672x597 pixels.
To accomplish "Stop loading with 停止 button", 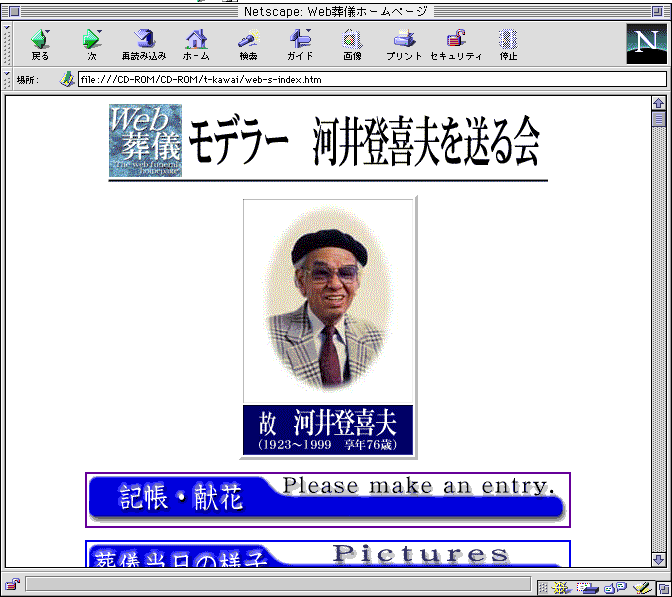I will (x=508, y=44).
